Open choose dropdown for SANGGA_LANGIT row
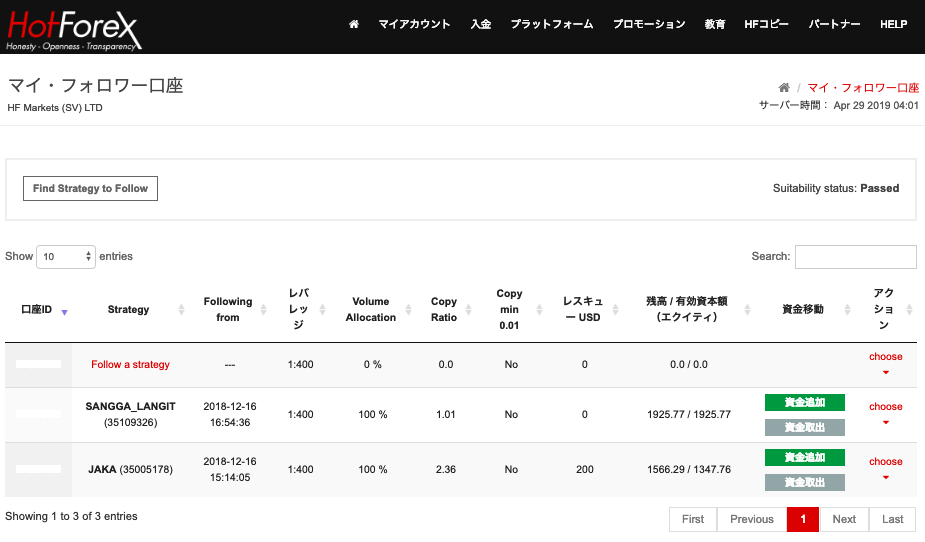Screen dimensions: 925x542 (885, 414)
